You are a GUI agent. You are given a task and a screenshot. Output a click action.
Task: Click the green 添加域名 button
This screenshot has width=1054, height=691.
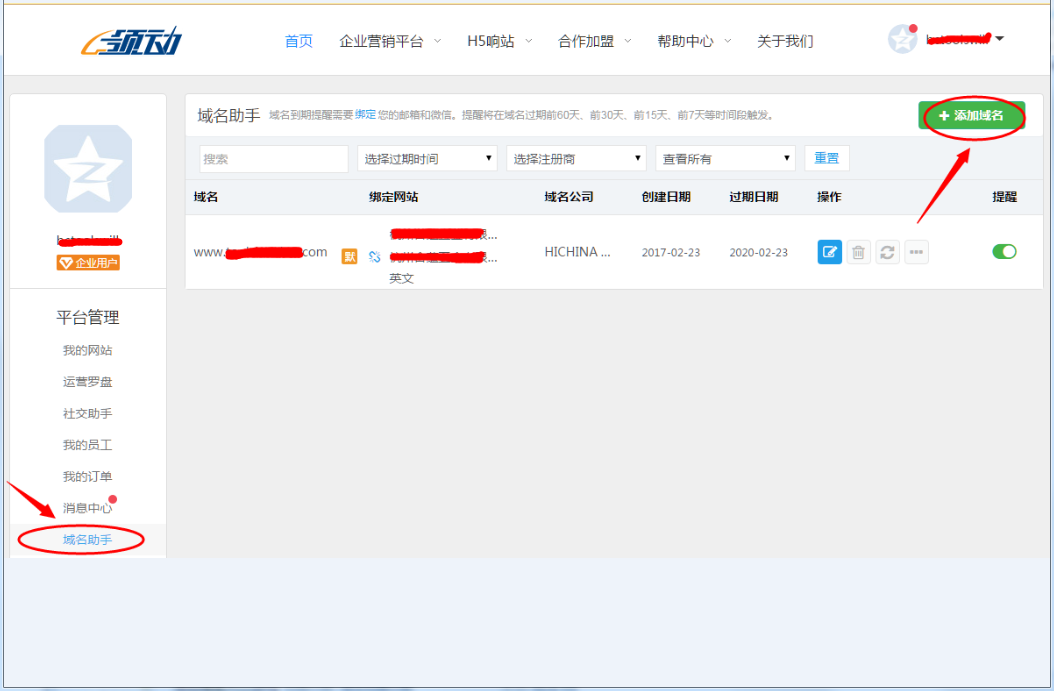pos(971,116)
